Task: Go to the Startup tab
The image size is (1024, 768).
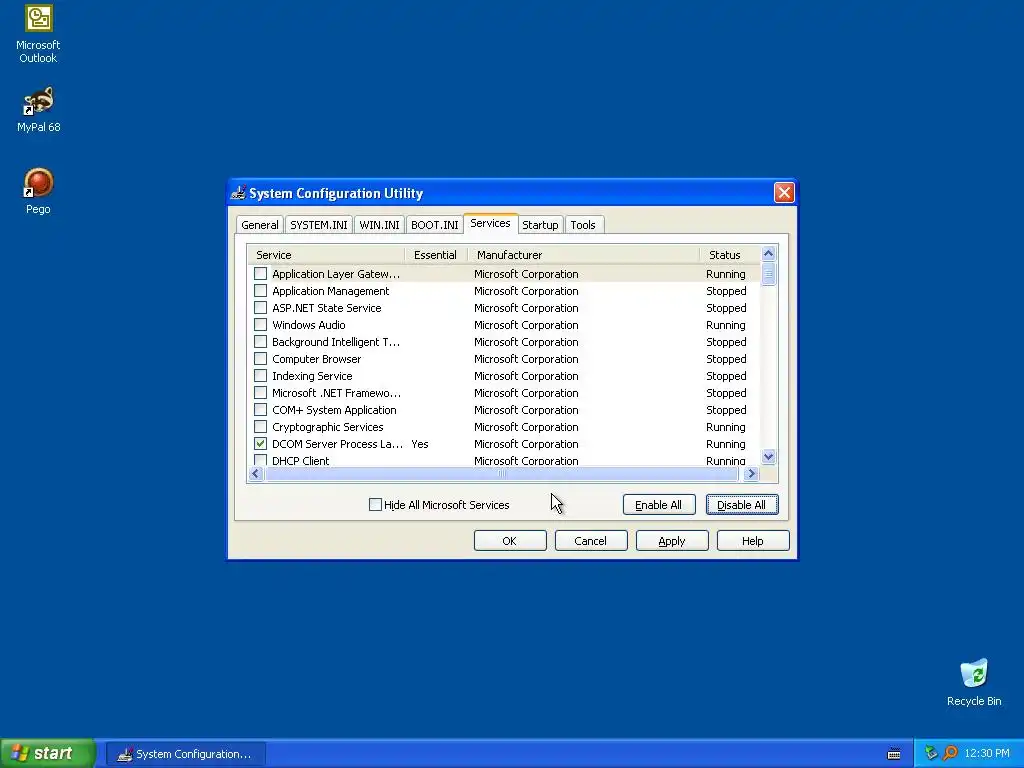Action: pos(540,225)
